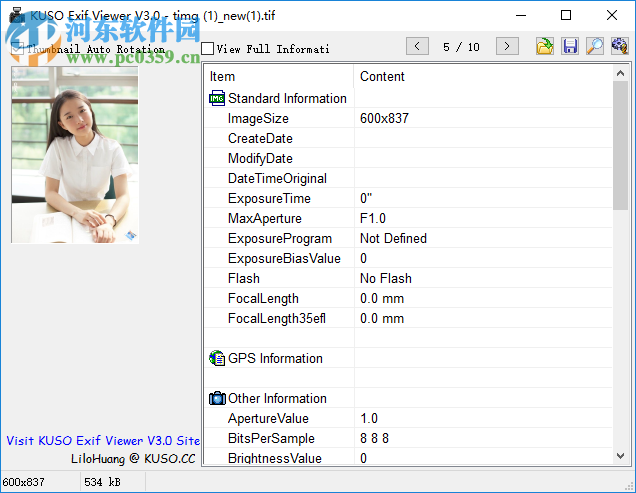Click the F1.0 aperture value
The height and width of the screenshot is (493, 636).
click(x=373, y=218)
